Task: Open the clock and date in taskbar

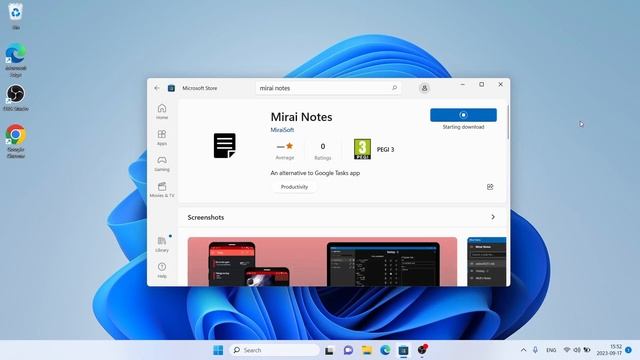Action: pyautogui.click(x=609, y=350)
